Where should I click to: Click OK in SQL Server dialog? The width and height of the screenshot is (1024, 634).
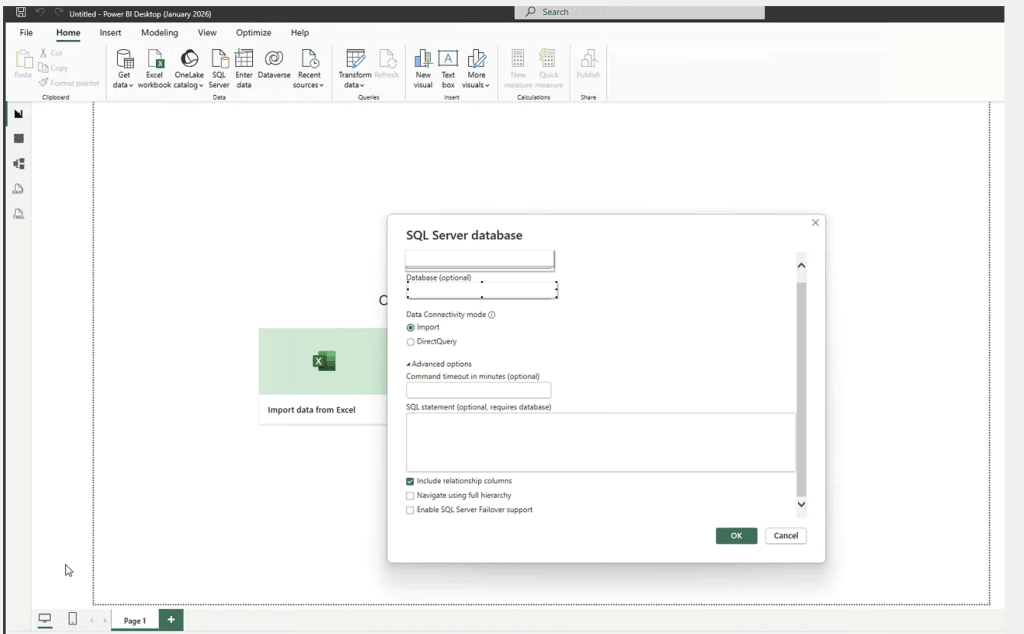pyautogui.click(x=736, y=536)
